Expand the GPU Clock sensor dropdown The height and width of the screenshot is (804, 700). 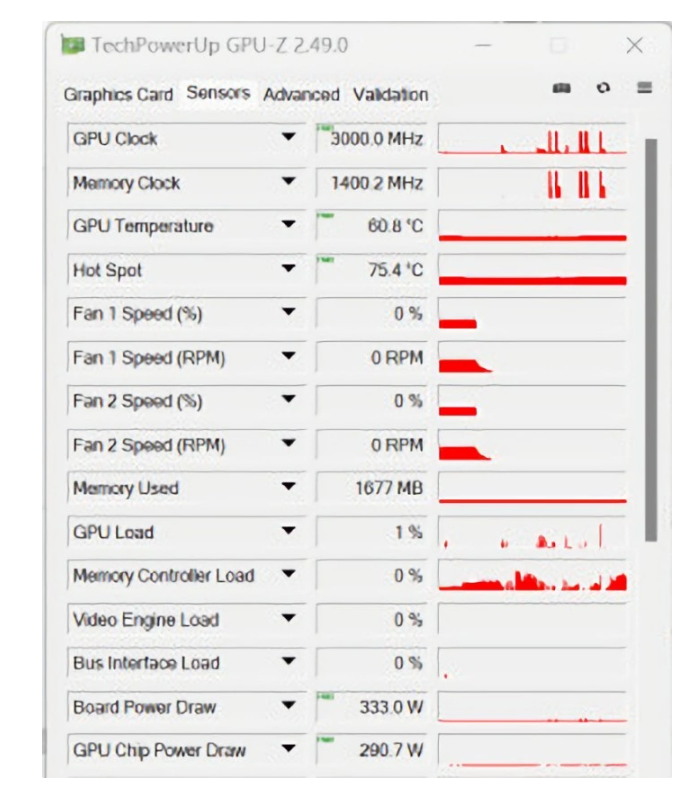point(289,139)
